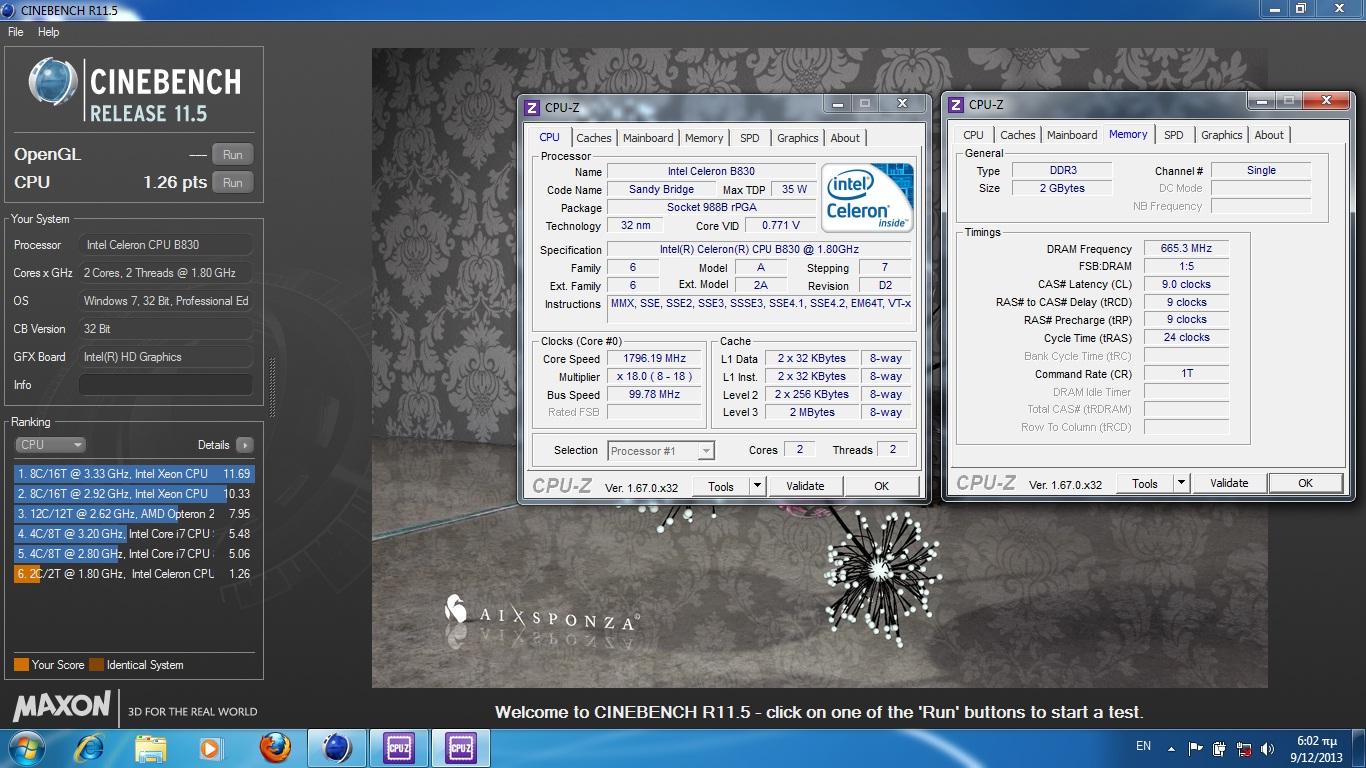
Task: Select ranking row 2C/2T Intel Celeron
Action: 134,574
